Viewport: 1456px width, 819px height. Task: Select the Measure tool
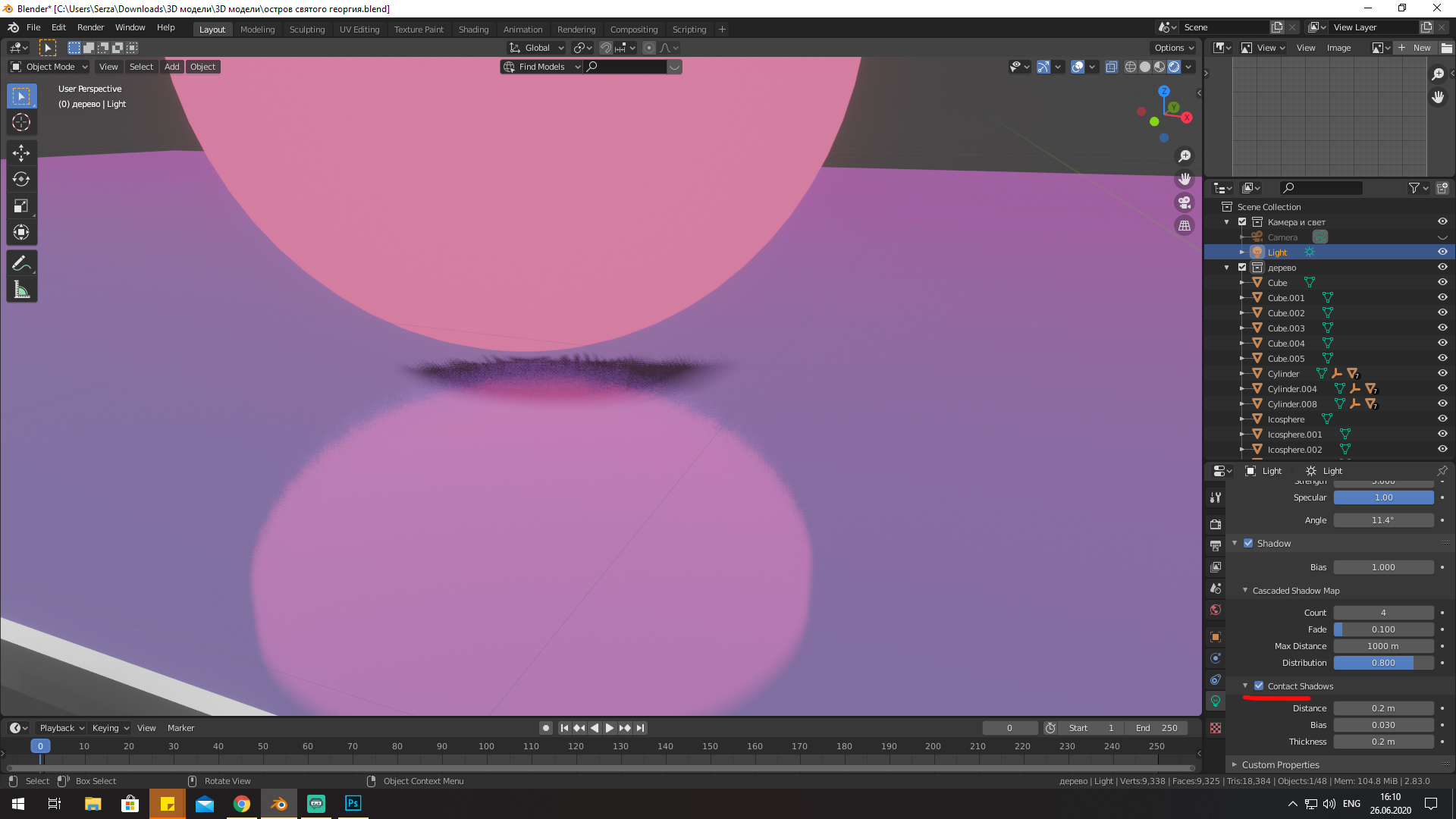21,290
